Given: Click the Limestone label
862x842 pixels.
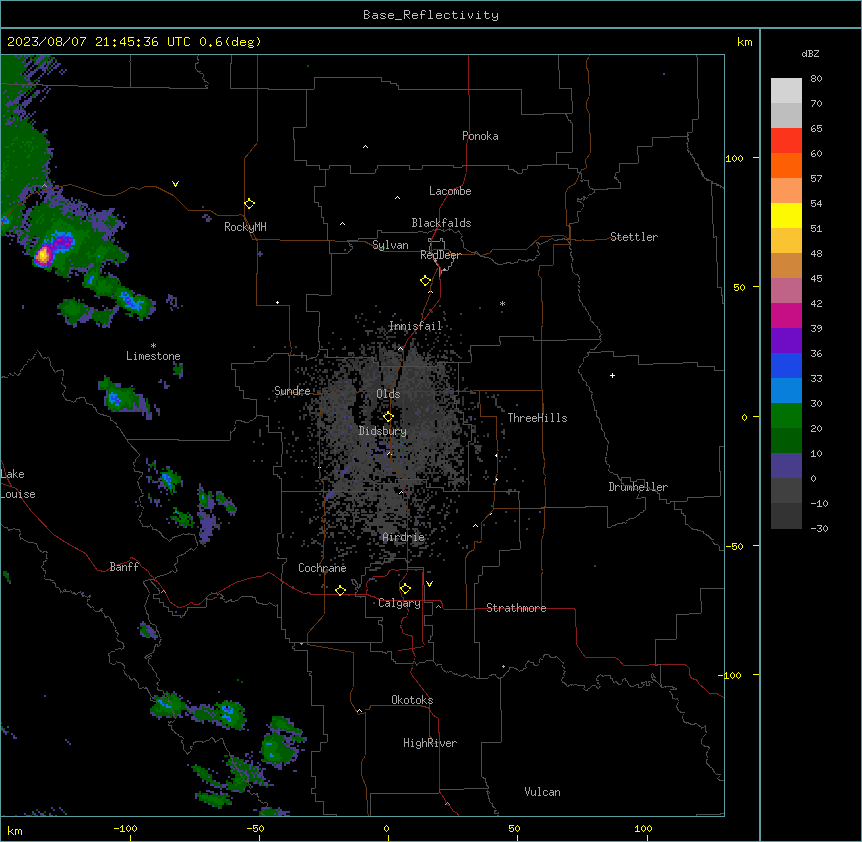Looking at the screenshot, I should (153, 356).
